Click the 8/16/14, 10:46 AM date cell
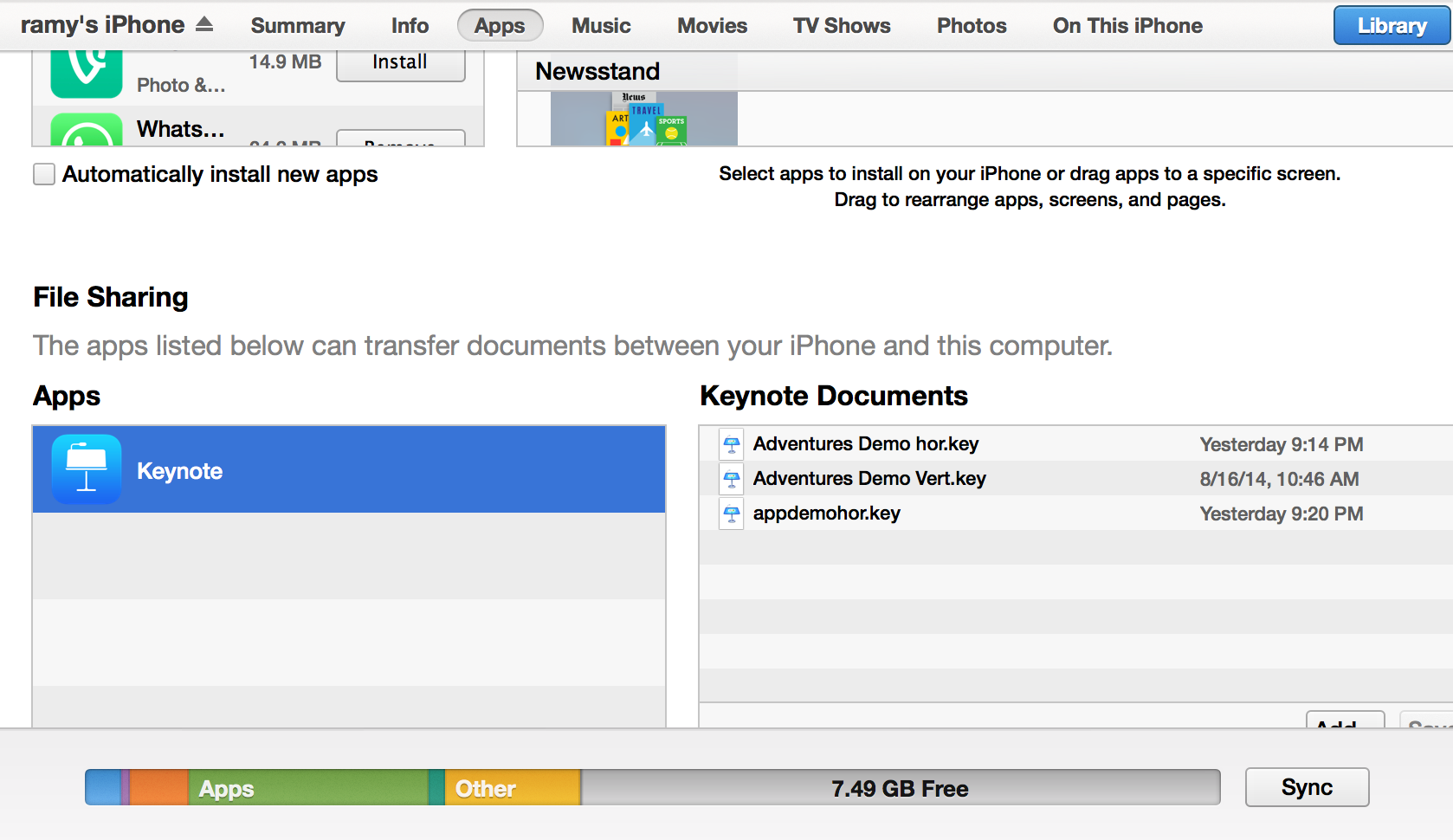This screenshot has width=1453, height=840. coord(1279,479)
